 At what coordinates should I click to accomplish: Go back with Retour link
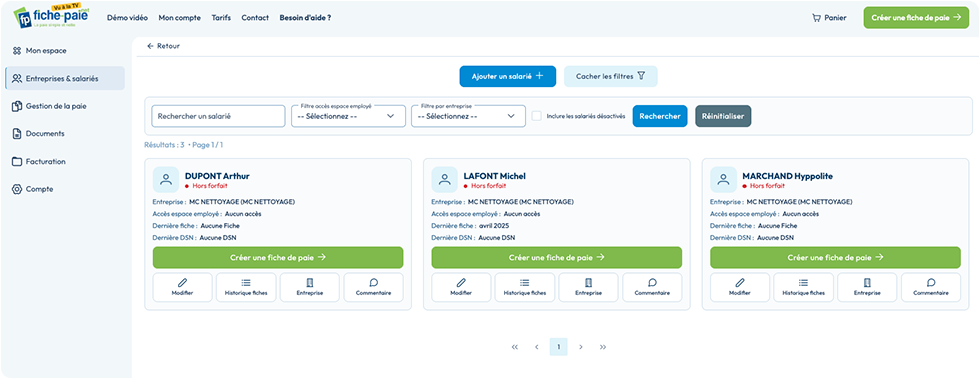pos(163,46)
